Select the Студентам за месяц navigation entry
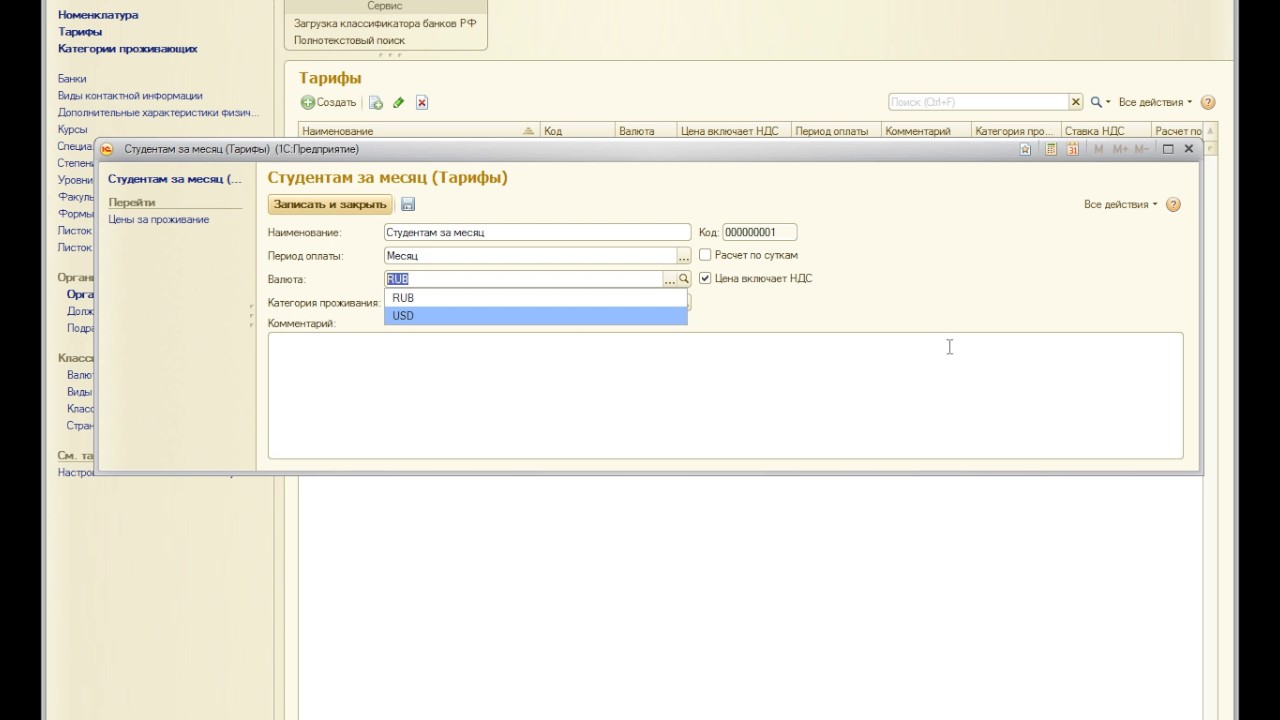 click(x=175, y=179)
